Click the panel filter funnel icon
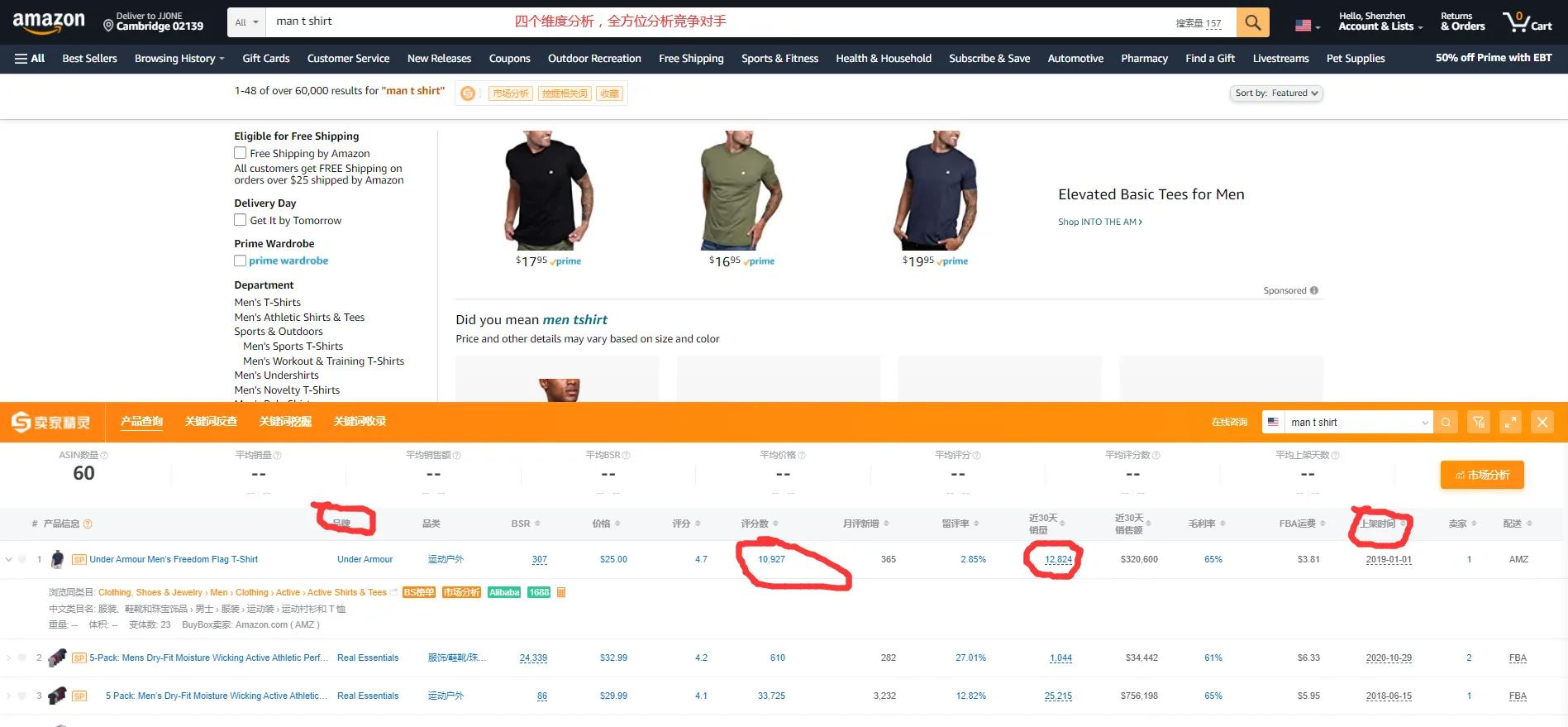The image size is (1568, 727). pyautogui.click(x=1479, y=422)
